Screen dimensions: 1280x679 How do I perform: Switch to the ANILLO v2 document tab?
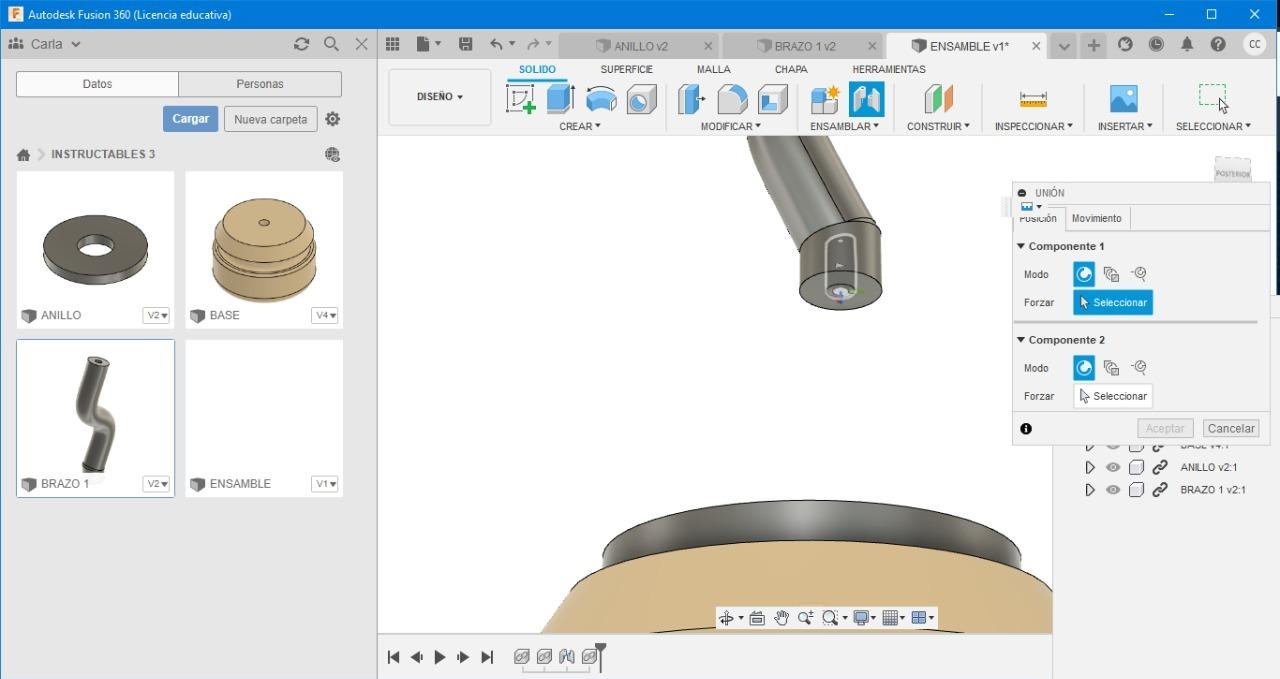click(x=639, y=46)
